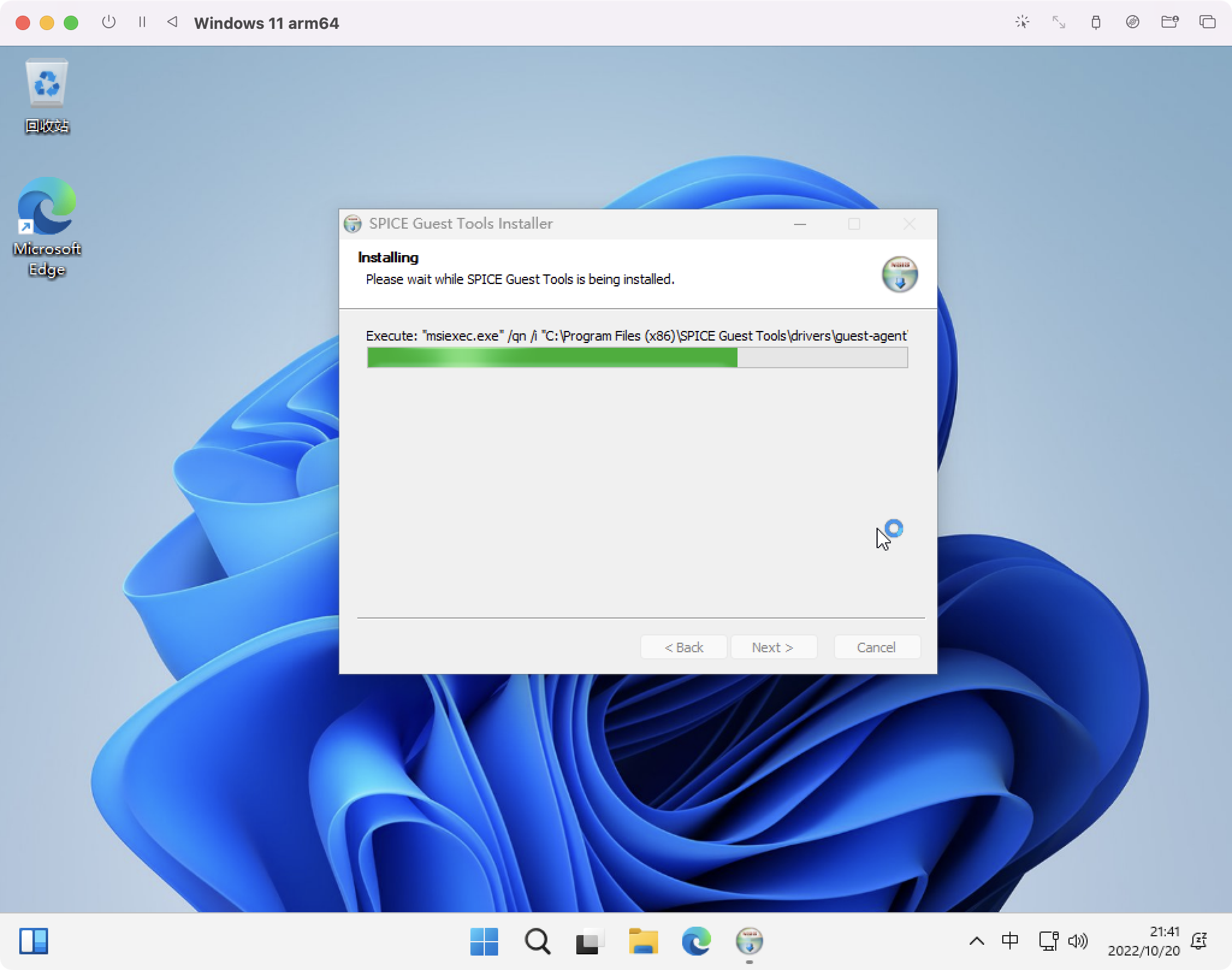Click the windows overlay icon in VM toolbar

tap(1207, 22)
